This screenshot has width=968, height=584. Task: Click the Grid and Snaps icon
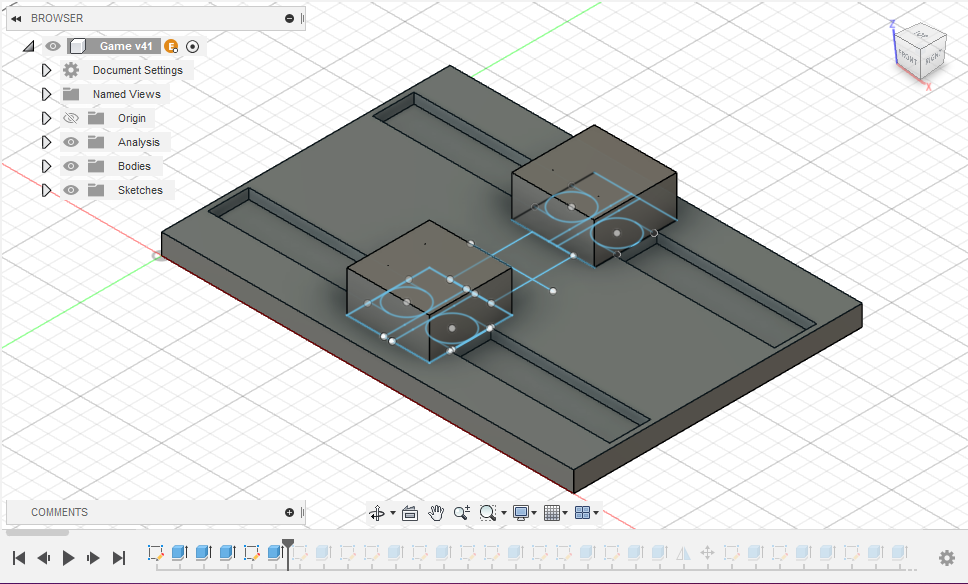point(552,512)
